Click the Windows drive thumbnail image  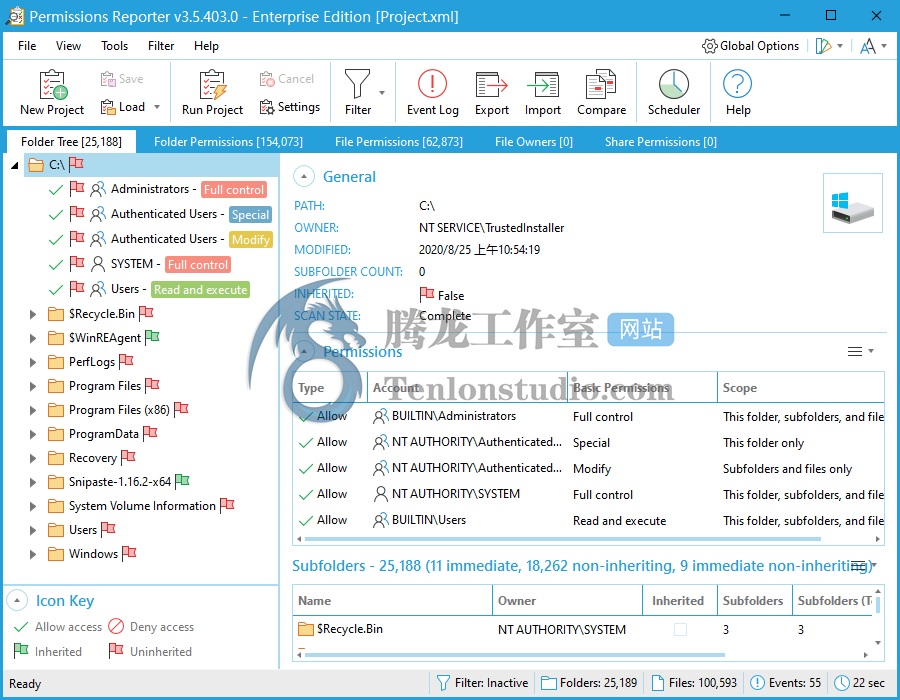[852, 203]
